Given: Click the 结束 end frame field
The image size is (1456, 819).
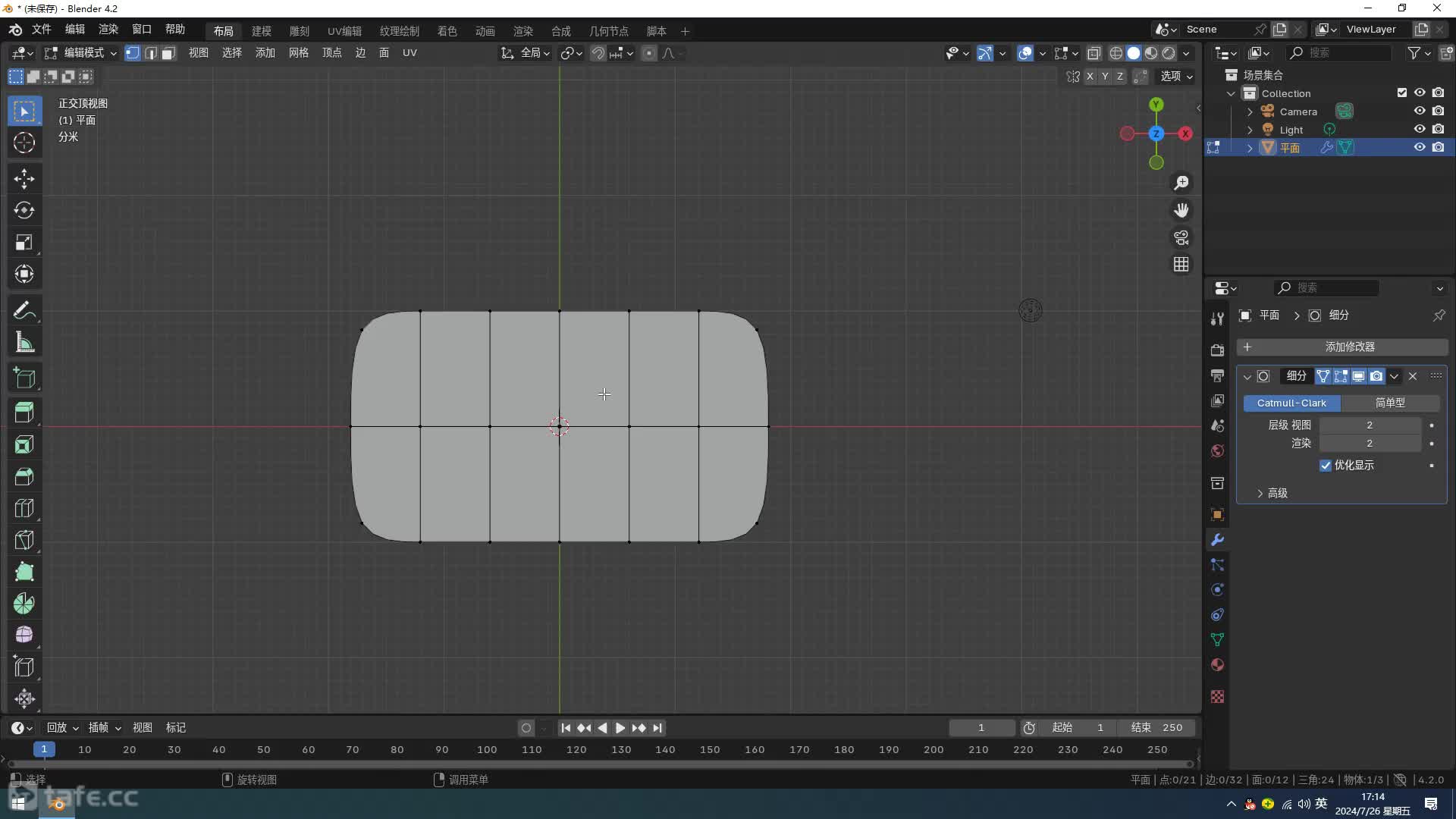Looking at the screenshot, I should [x=1156, y=728].
